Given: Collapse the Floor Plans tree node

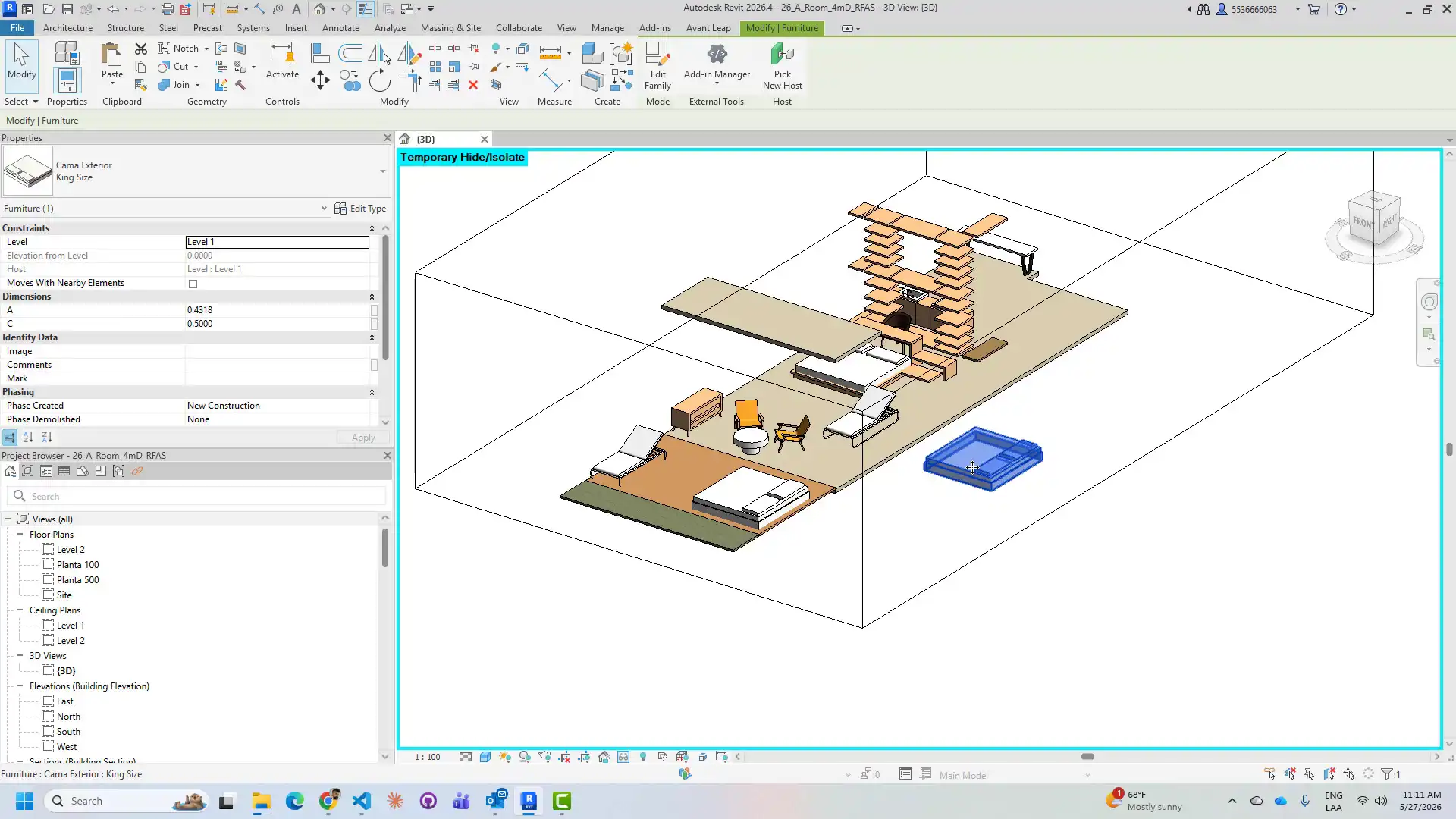Looking at the screenshot, I should (20, 535).
